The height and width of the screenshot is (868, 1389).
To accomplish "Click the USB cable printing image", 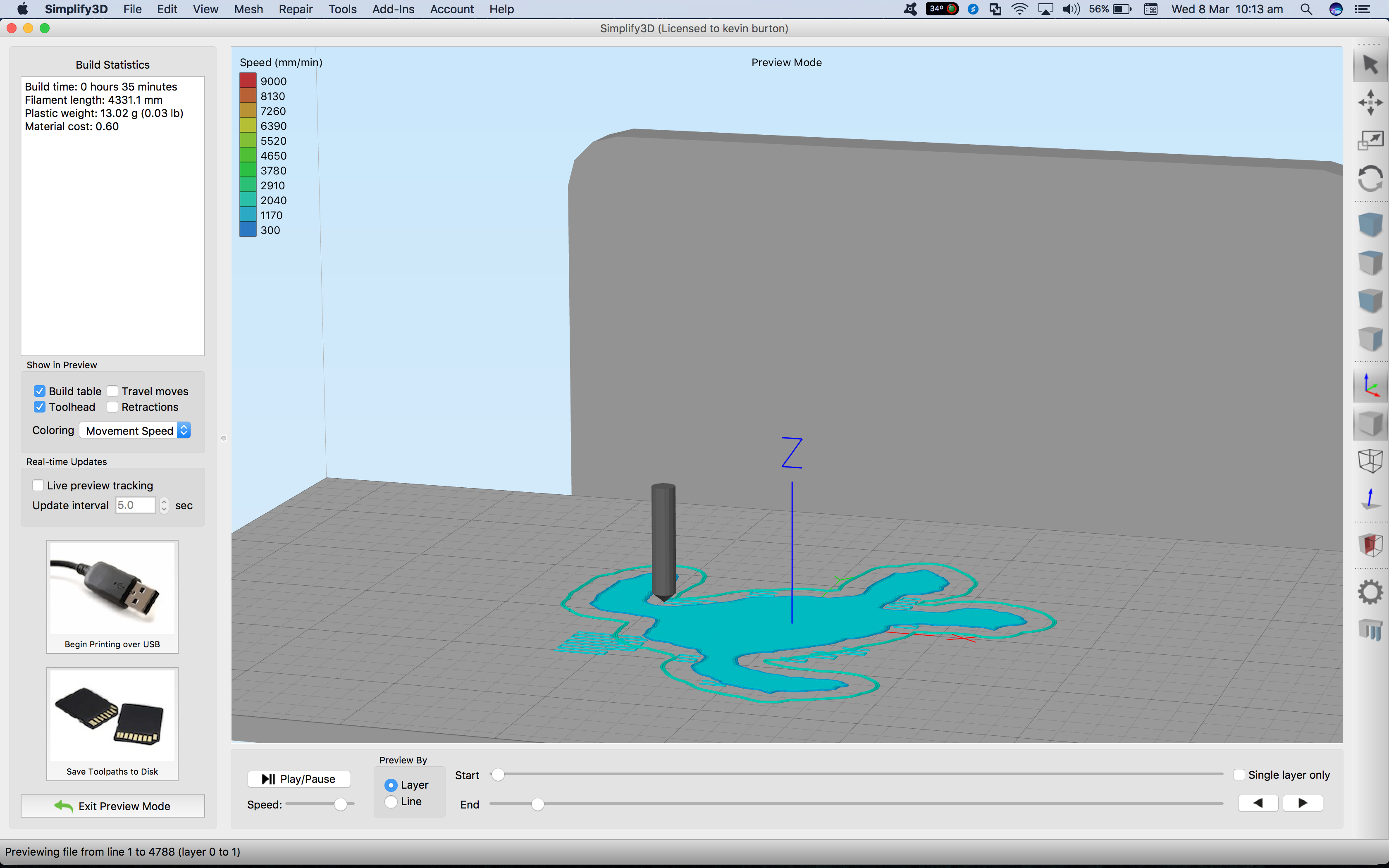I will [x=112, y=589].
